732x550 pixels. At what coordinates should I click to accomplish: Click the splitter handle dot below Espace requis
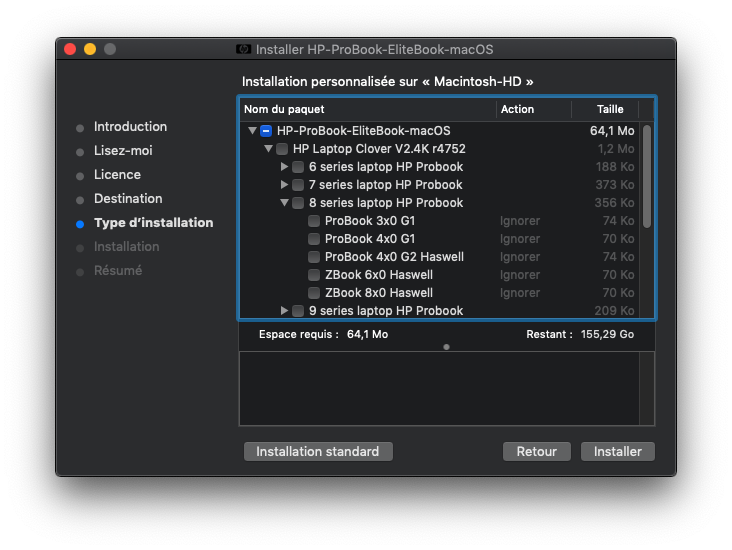click(446, 347)
